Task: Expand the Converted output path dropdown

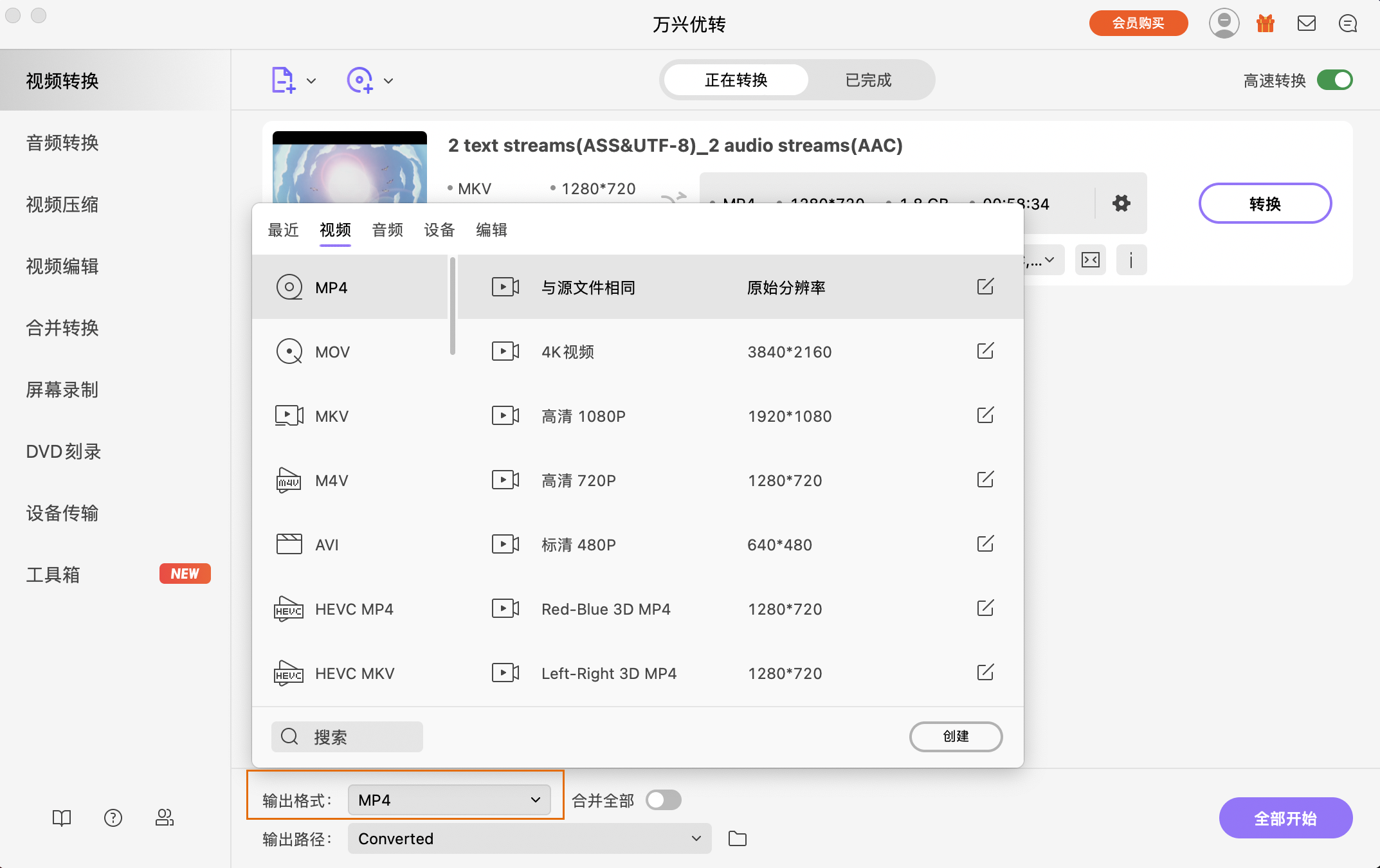Action: 529,838
